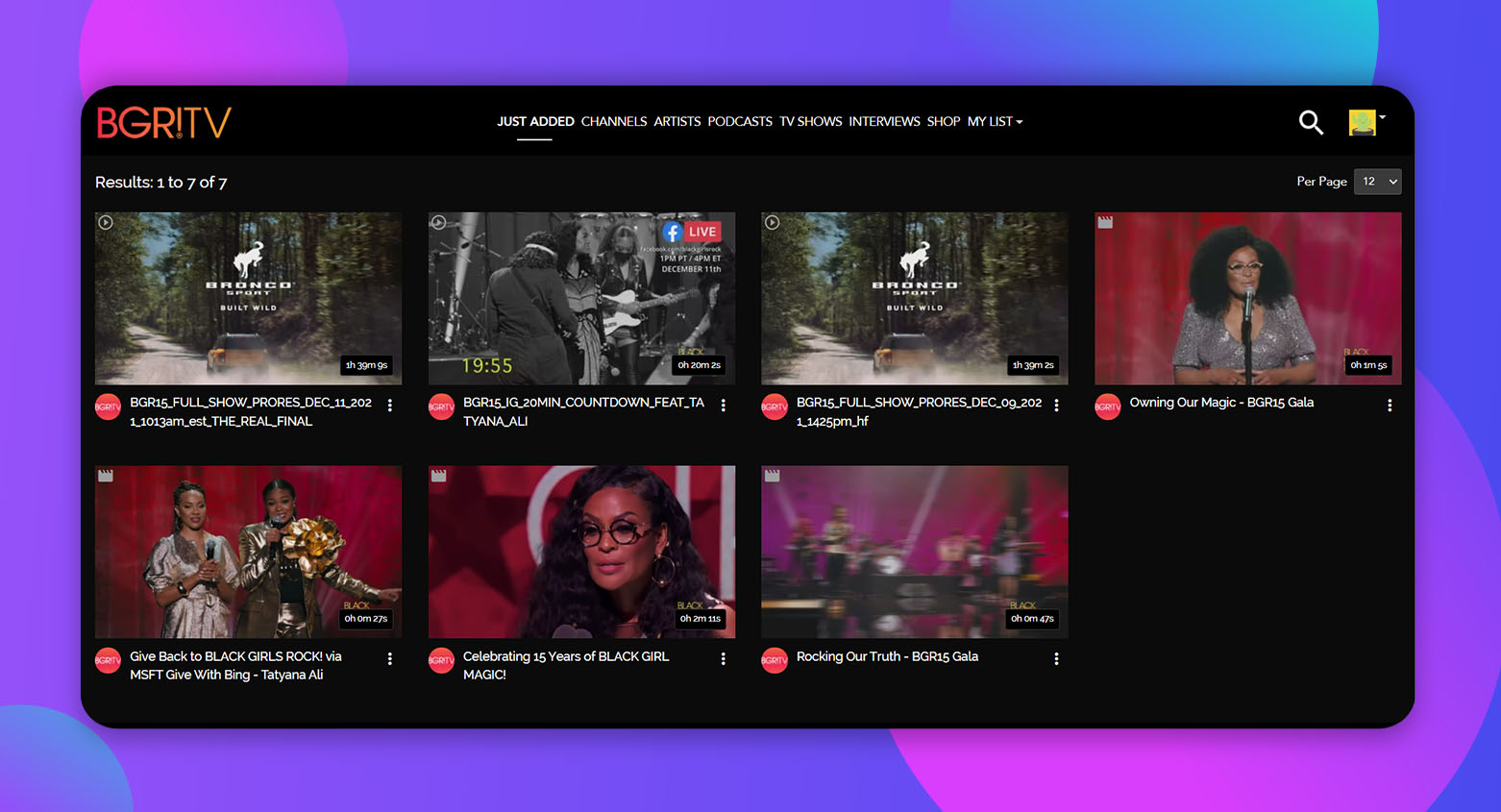Open the PODCASTS menu item
Image resolution: width=1501 pixels, height=812 pixels.
(x=740, y=122)
